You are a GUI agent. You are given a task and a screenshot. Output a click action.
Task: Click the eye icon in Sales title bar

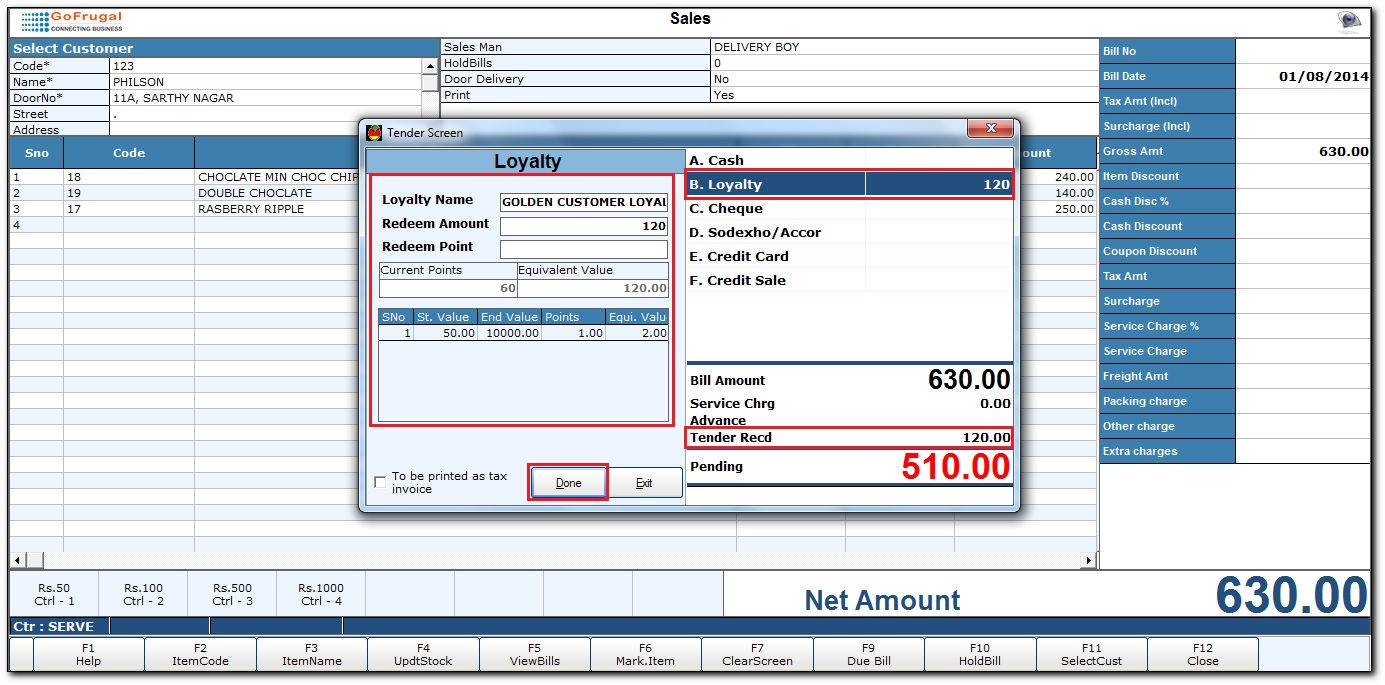click(1350, 20)
